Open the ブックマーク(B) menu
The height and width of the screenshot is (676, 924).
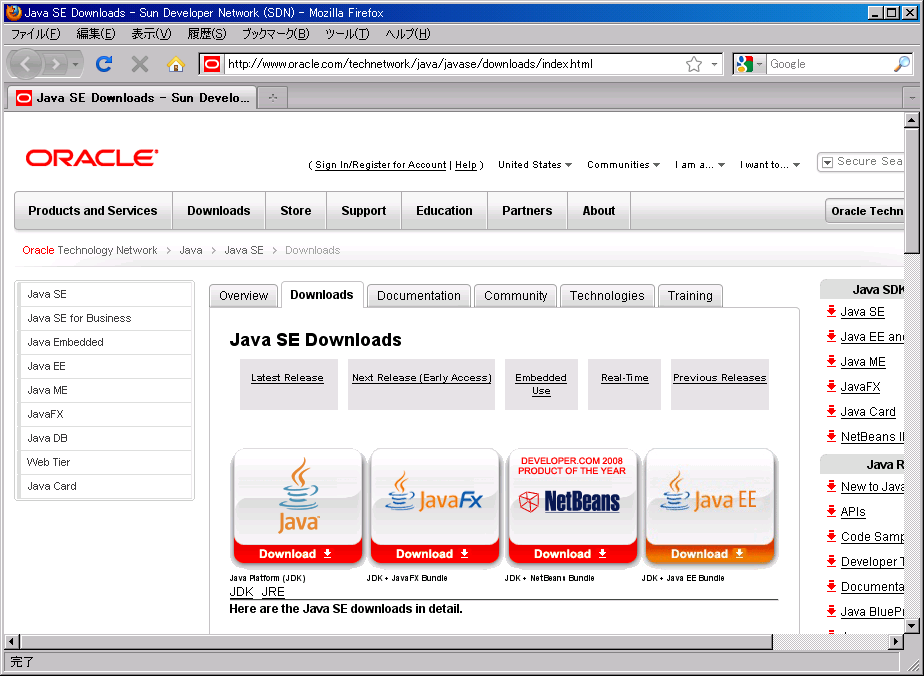[276, 34]
